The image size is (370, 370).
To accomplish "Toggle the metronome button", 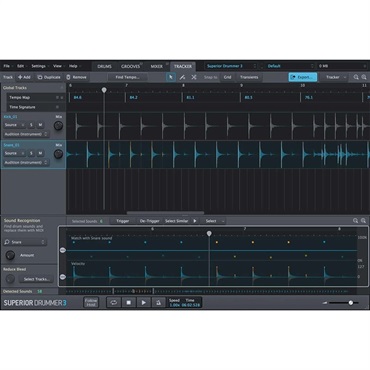I will 158,302.
